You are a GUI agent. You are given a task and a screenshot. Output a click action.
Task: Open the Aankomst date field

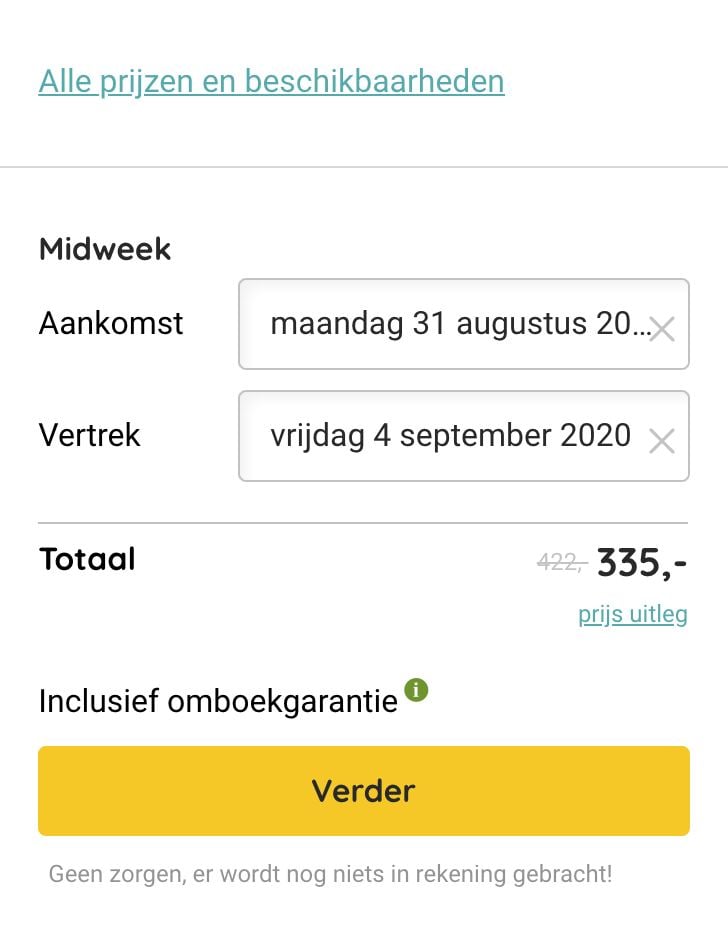[x=464, y=324]
